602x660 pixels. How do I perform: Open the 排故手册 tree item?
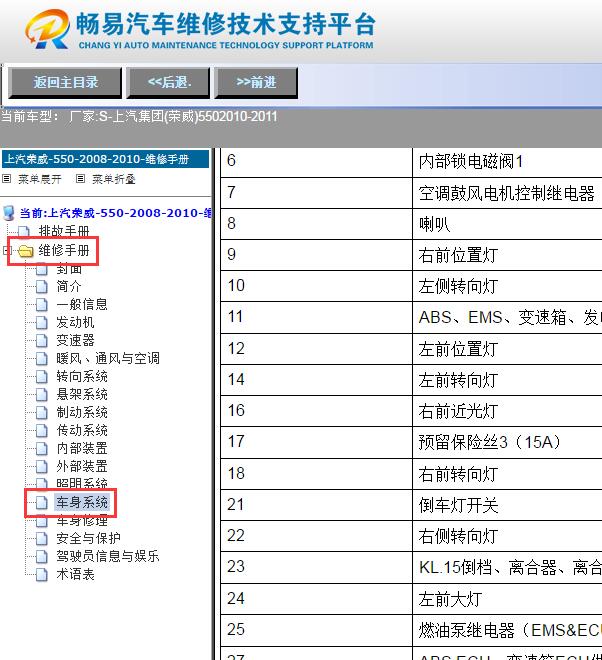click(64, 231)
